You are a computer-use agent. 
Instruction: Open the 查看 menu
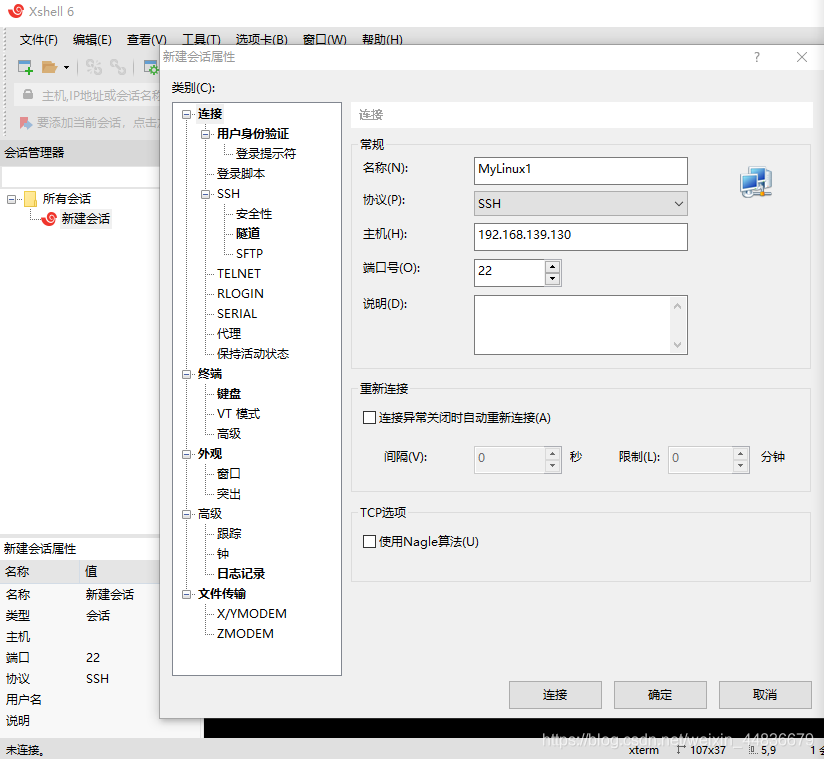tap(145, 40)
